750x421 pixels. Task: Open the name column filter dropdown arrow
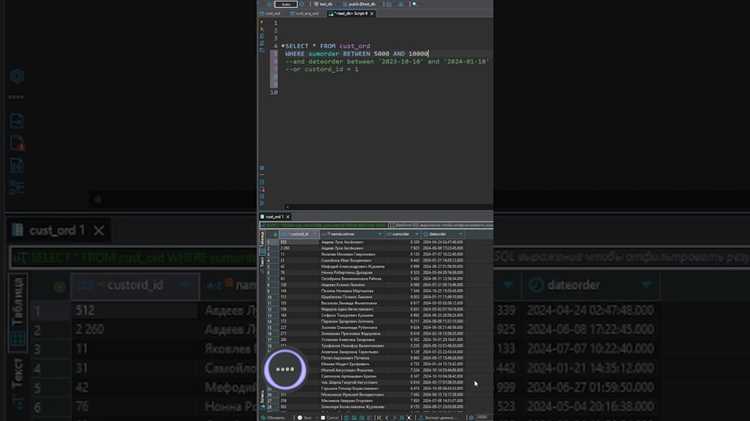pyautogui.click(x=380, y=234)
